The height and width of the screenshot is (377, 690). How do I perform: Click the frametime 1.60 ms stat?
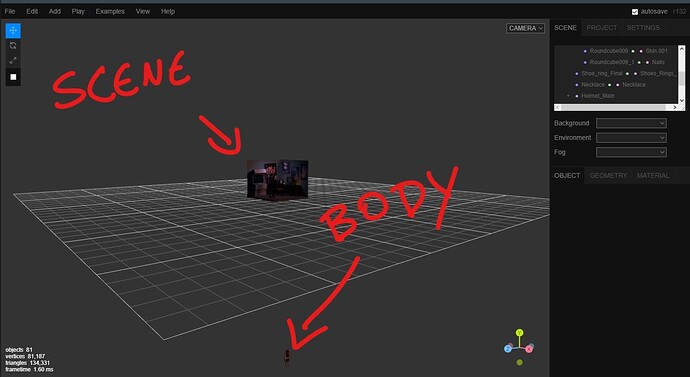29,370
